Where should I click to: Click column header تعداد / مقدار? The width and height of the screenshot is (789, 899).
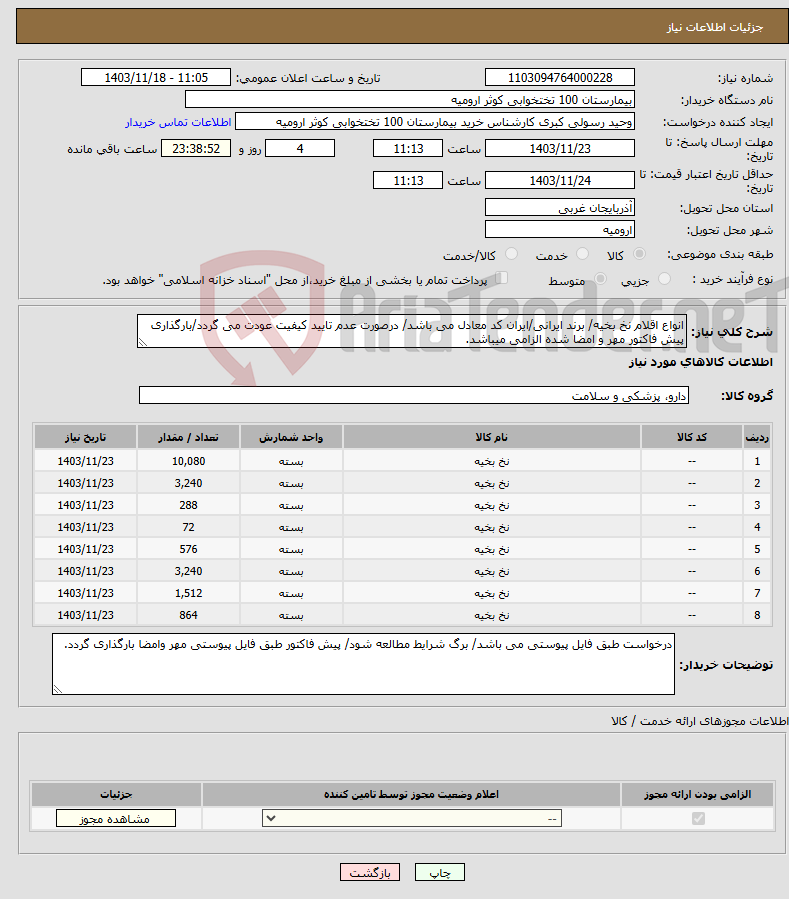pos(189,437)
